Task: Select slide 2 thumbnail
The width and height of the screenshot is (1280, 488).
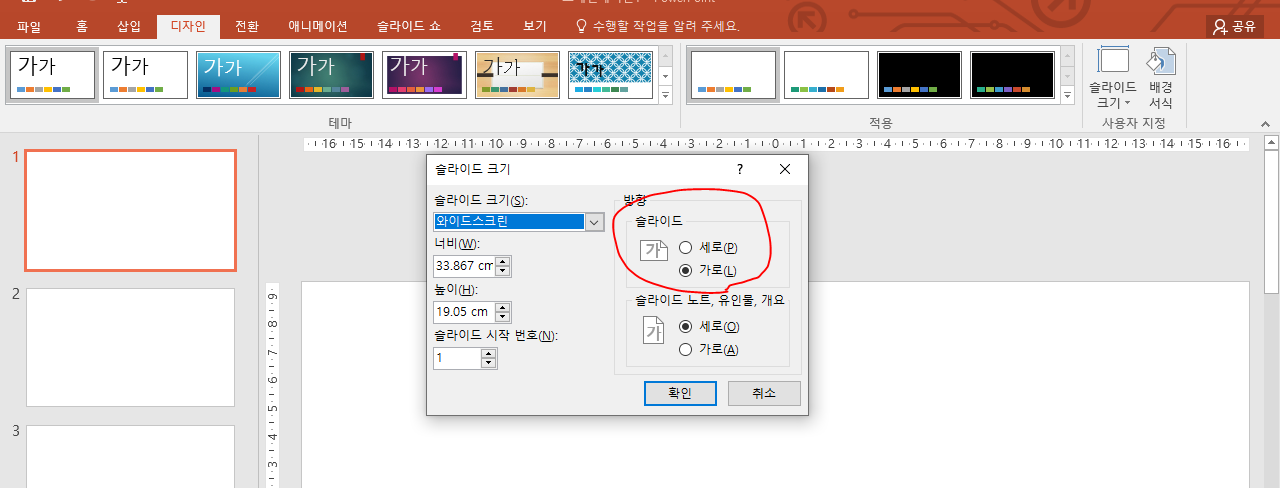Action: [130, 347]
